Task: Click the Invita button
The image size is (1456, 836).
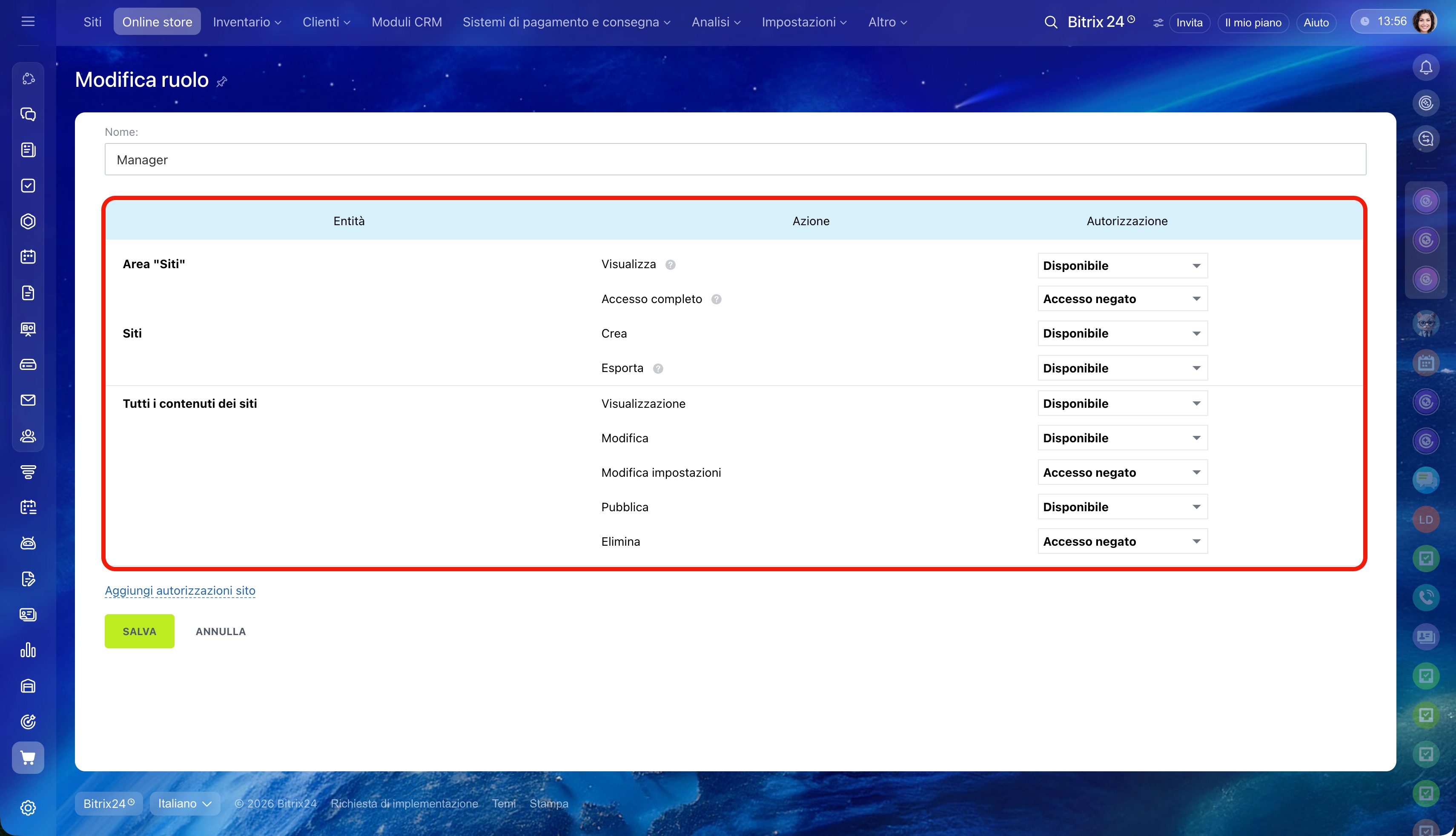Action: click(1189, 23)
